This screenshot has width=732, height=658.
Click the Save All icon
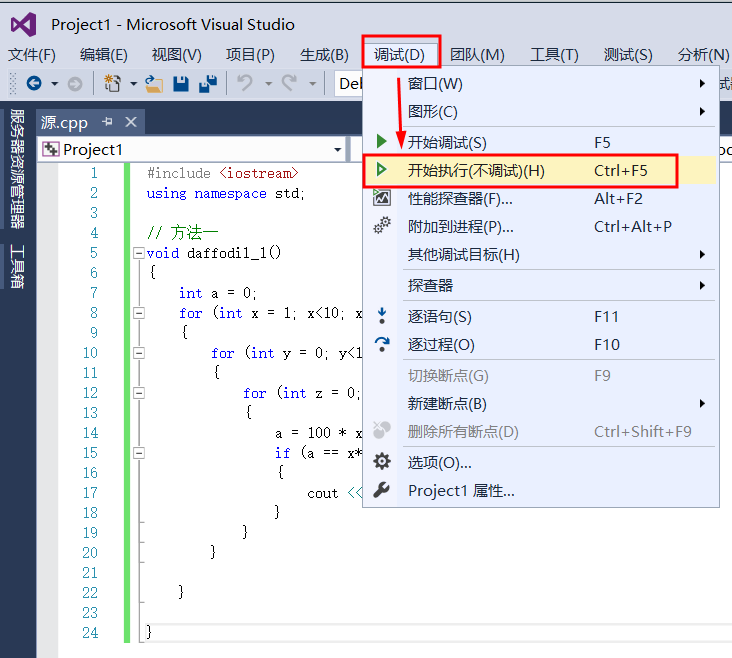point(208,84)
